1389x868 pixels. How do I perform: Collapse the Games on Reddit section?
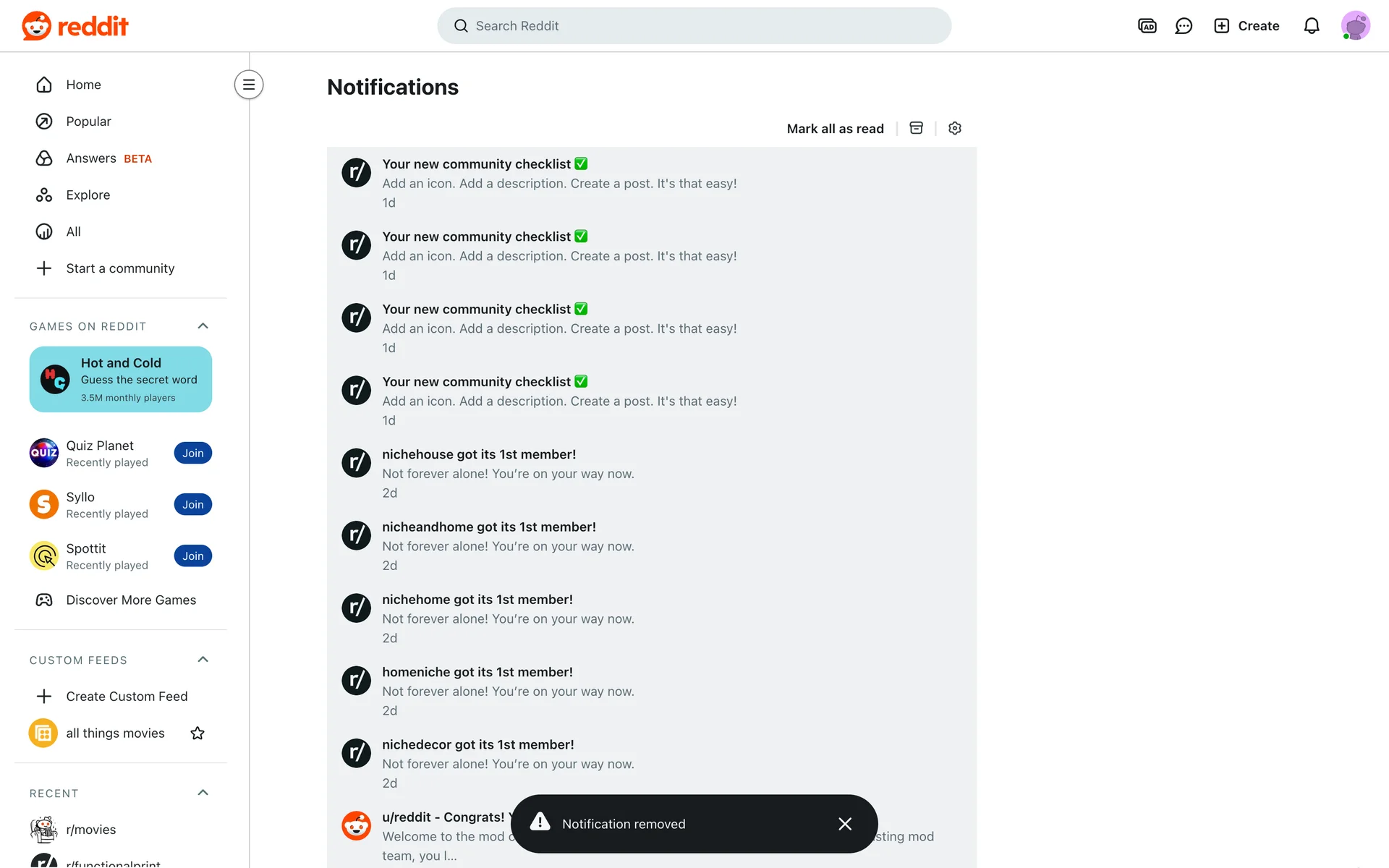[203, 326]
